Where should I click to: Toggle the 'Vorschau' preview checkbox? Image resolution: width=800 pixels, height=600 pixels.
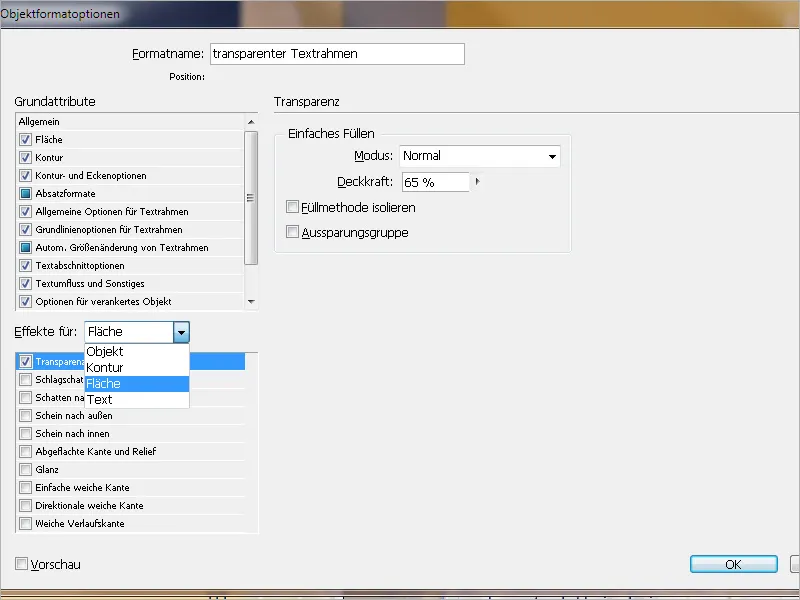tap(22, 564)
